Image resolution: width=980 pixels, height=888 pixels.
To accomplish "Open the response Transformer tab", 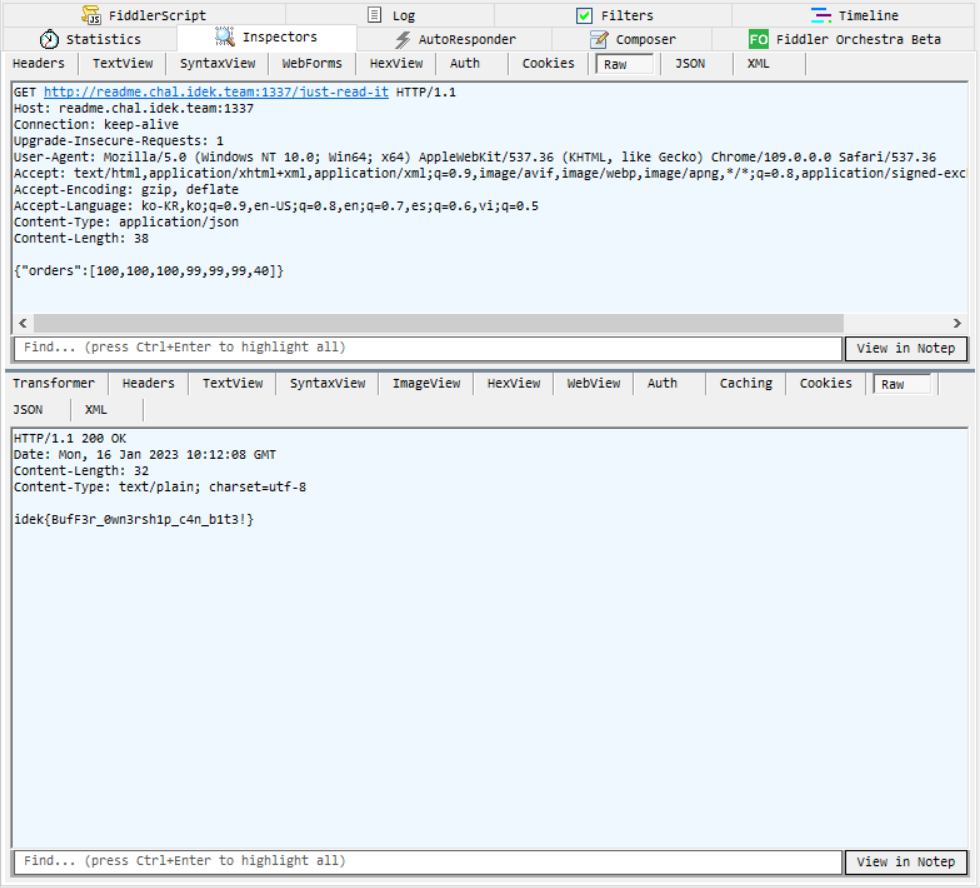I will [54, 384].
